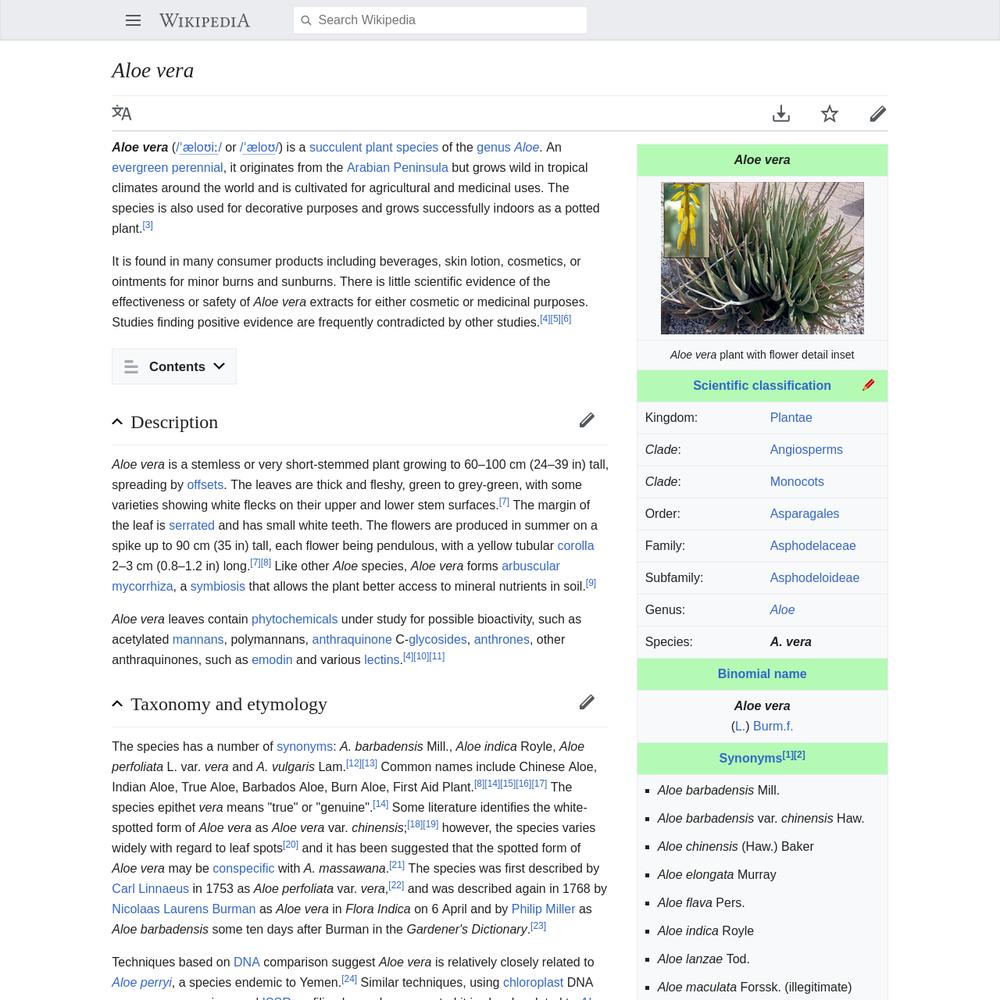The width and height of the screenshot is (1000, 1000).
Task: Follow the conspecific link
Action: pos(243,869)
